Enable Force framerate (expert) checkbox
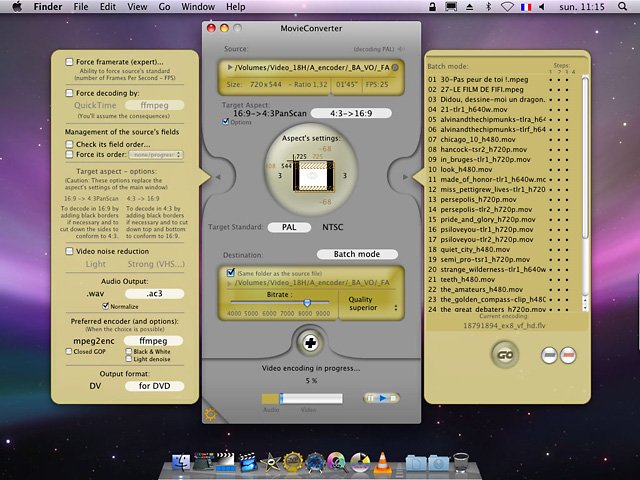 pos(69,62)
